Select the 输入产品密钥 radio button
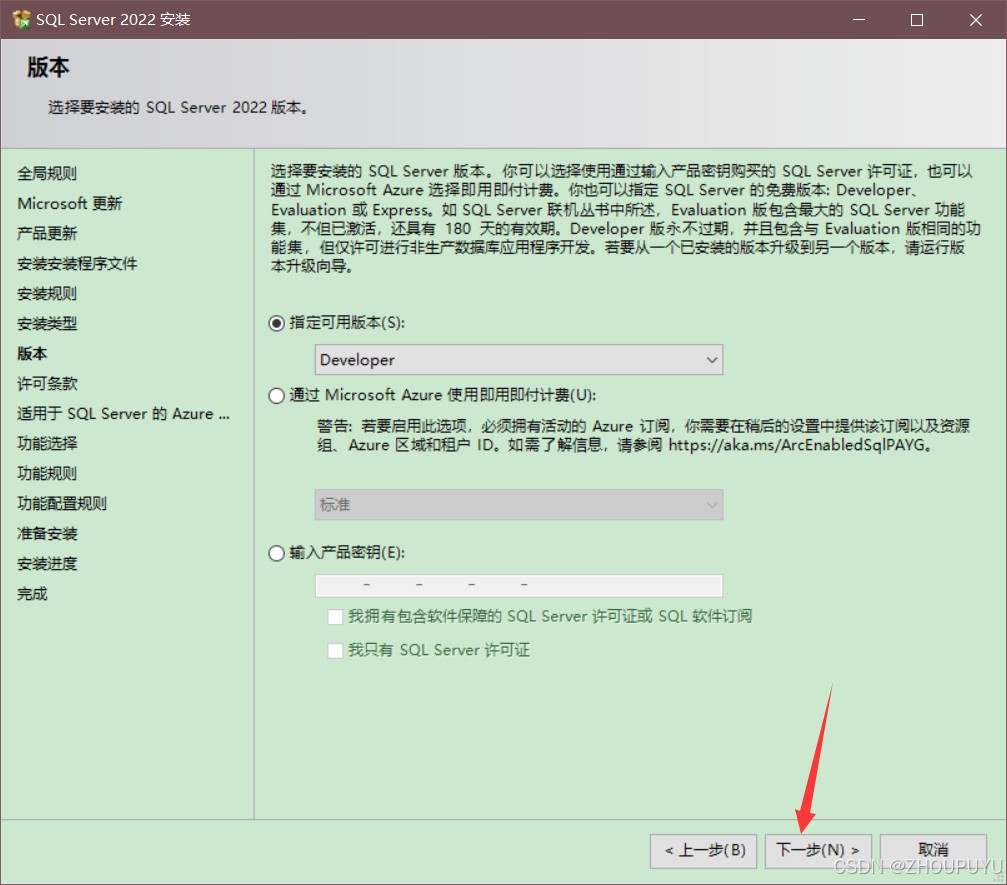 tap(277, 553)
